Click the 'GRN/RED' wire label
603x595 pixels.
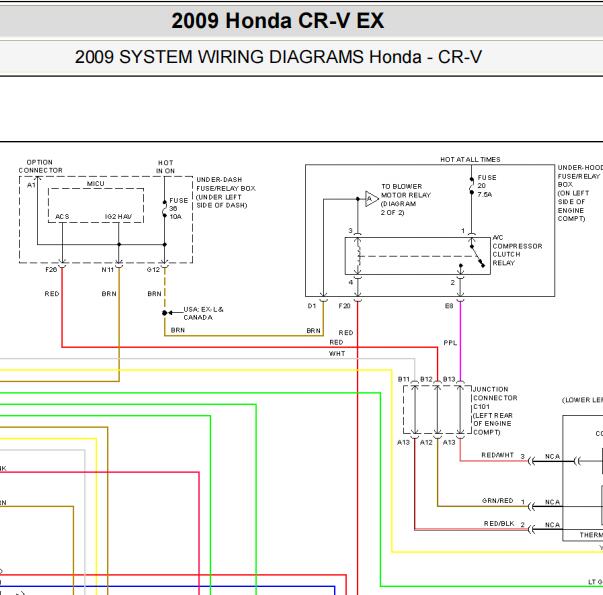tap(497, 500)
